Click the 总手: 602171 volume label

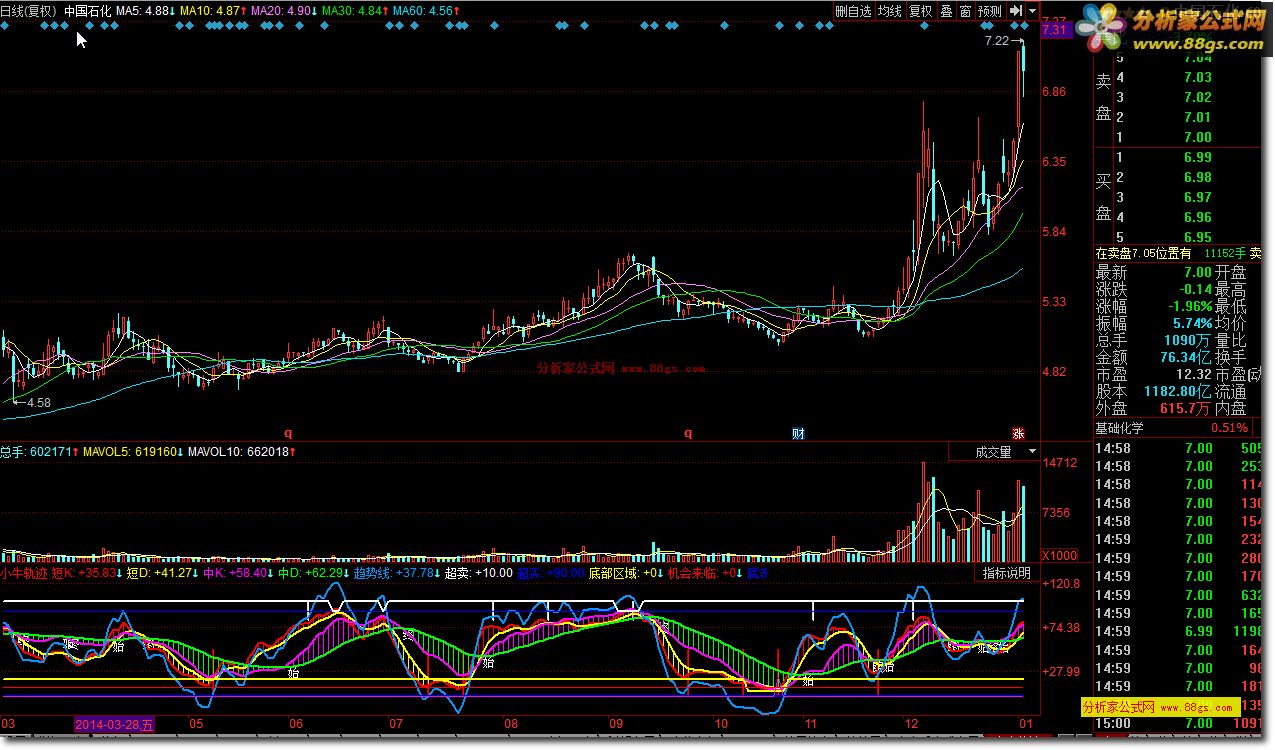point(40,452)
